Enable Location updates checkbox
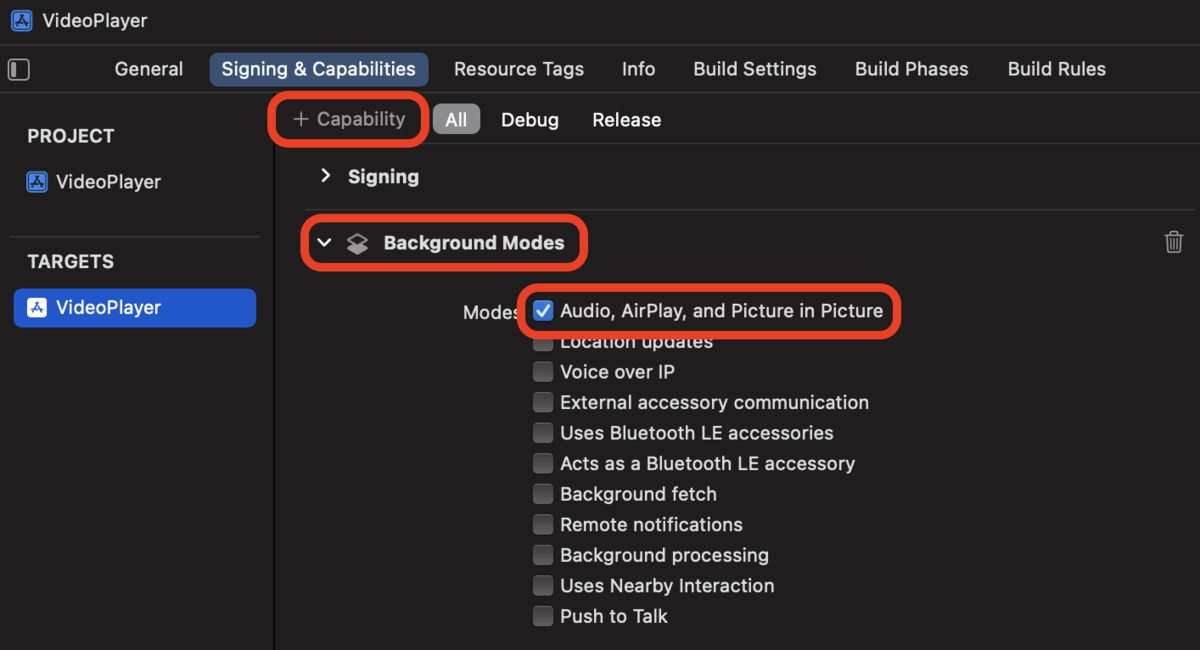 click(543, 342)
